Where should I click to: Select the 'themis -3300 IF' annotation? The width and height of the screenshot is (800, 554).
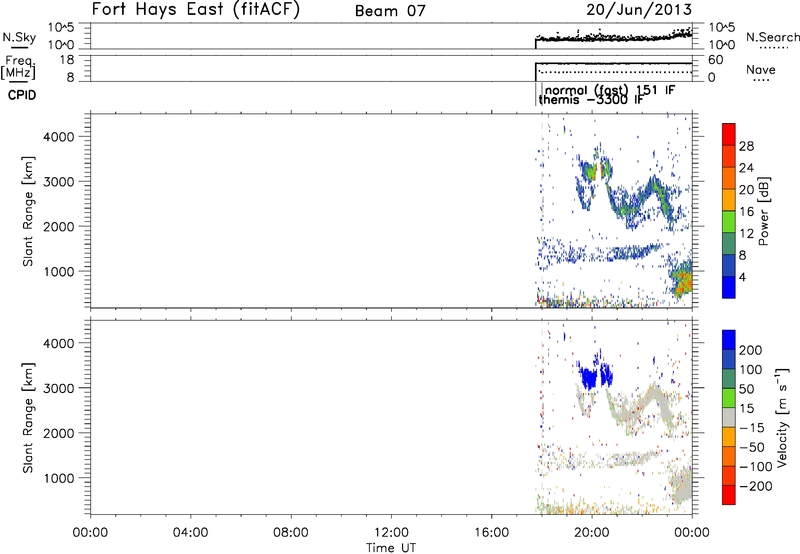591,100
